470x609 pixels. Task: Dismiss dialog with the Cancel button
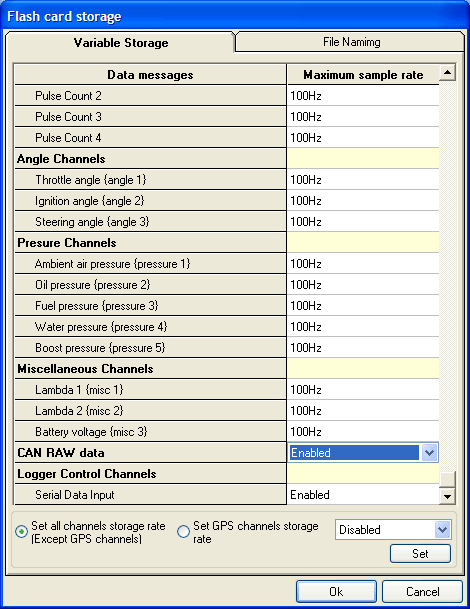423,592
